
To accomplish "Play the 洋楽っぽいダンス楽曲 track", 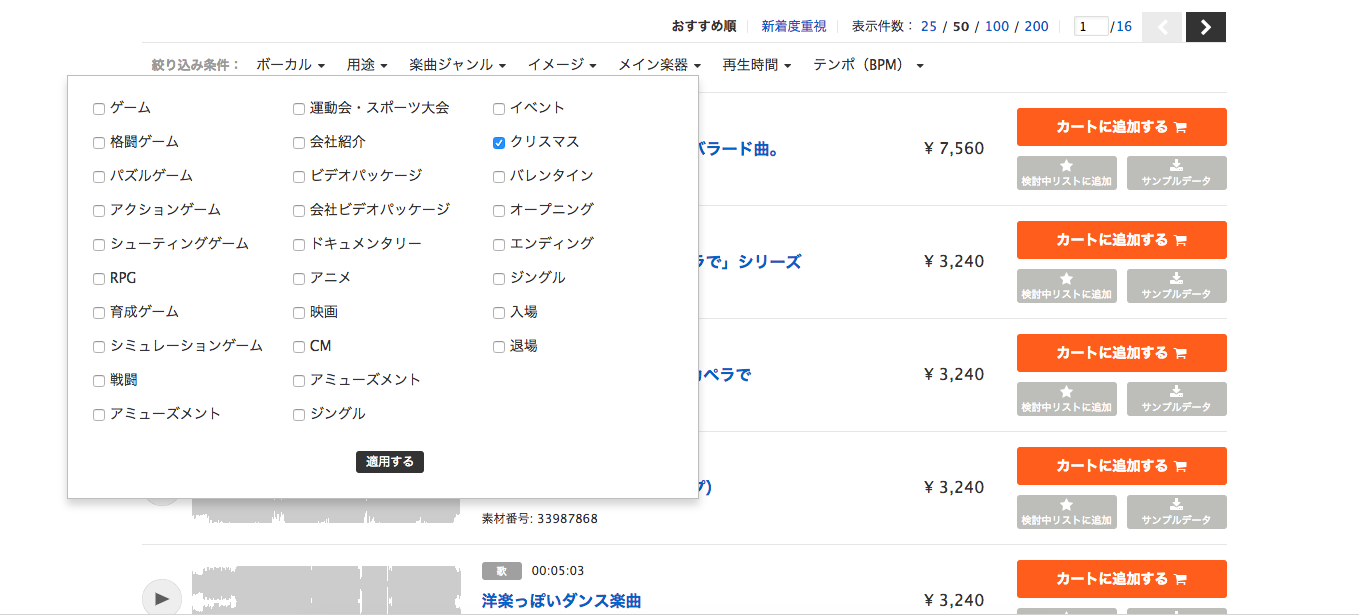I will tap(162, 598).
